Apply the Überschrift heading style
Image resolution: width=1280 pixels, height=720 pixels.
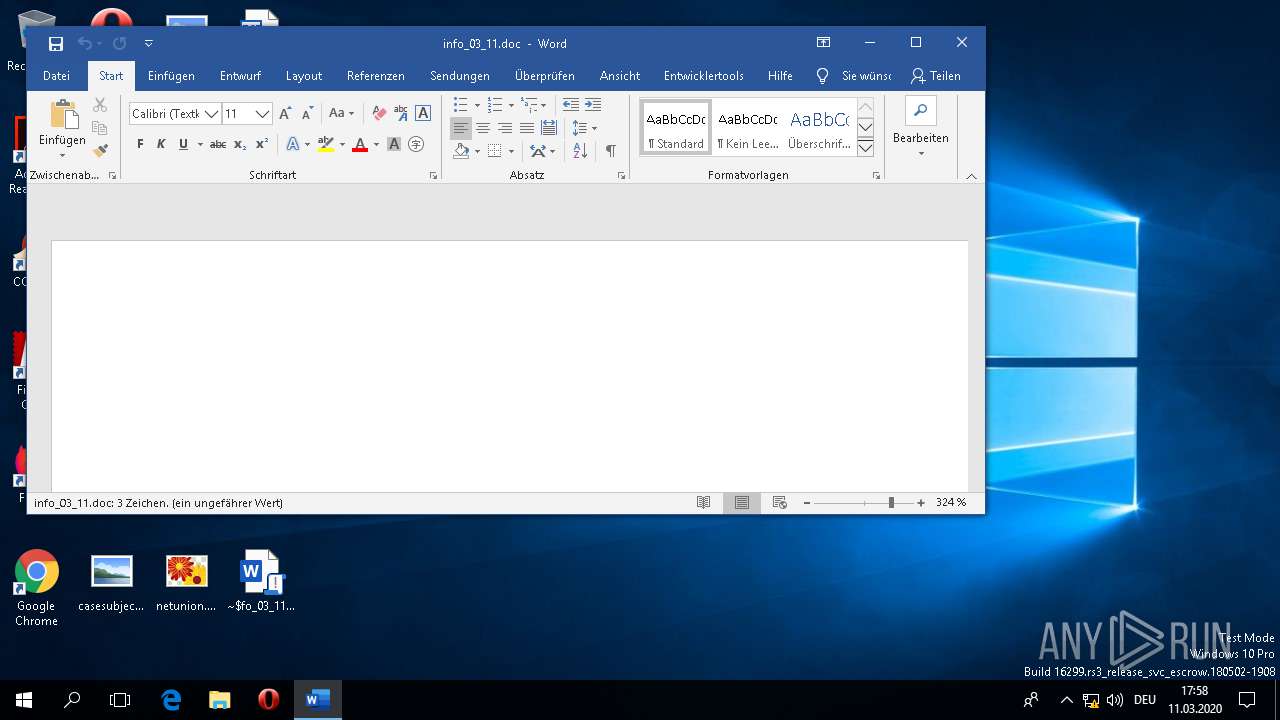819,127
